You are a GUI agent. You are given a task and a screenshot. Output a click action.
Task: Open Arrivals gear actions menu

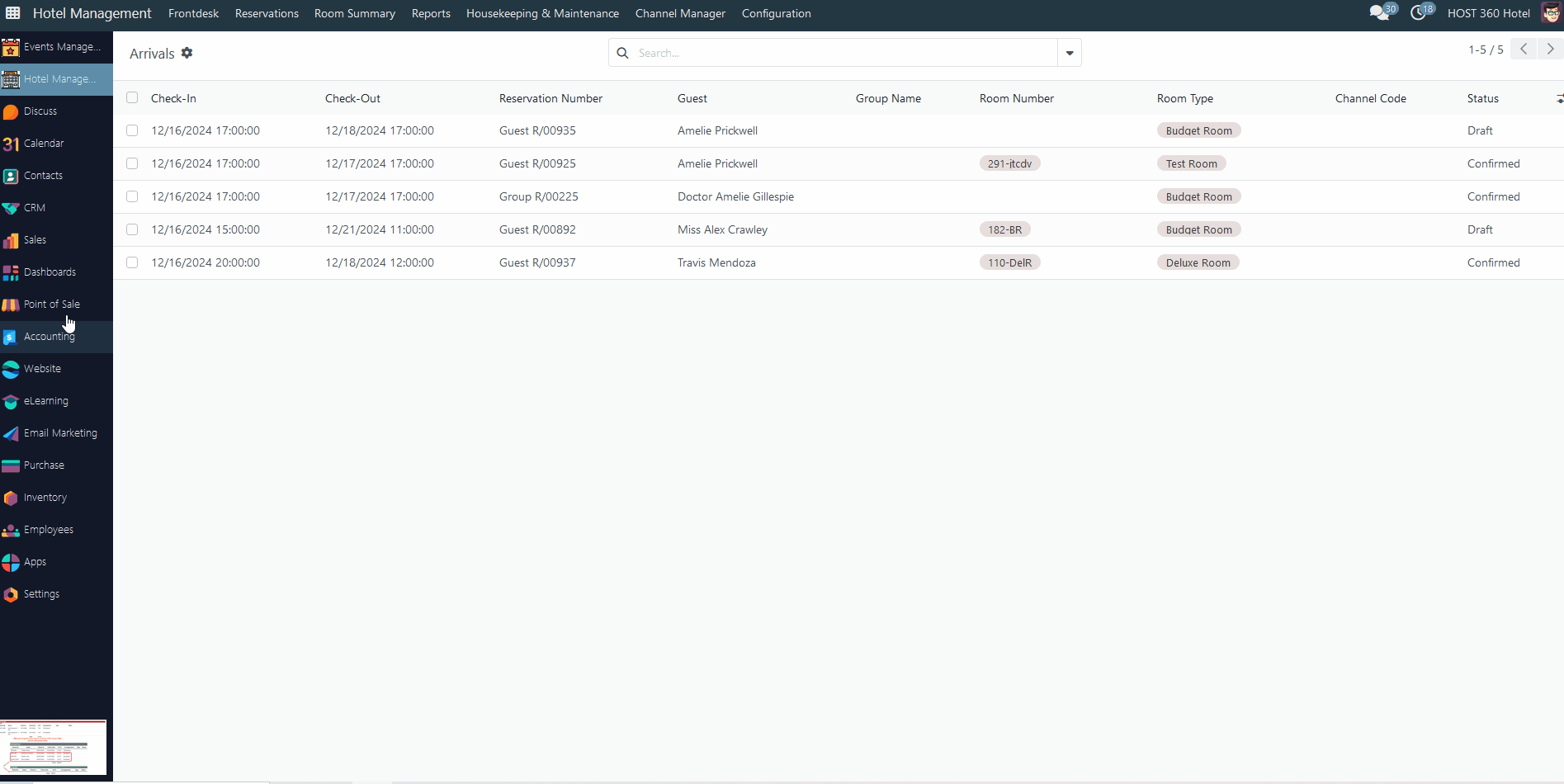coord(187,53)
